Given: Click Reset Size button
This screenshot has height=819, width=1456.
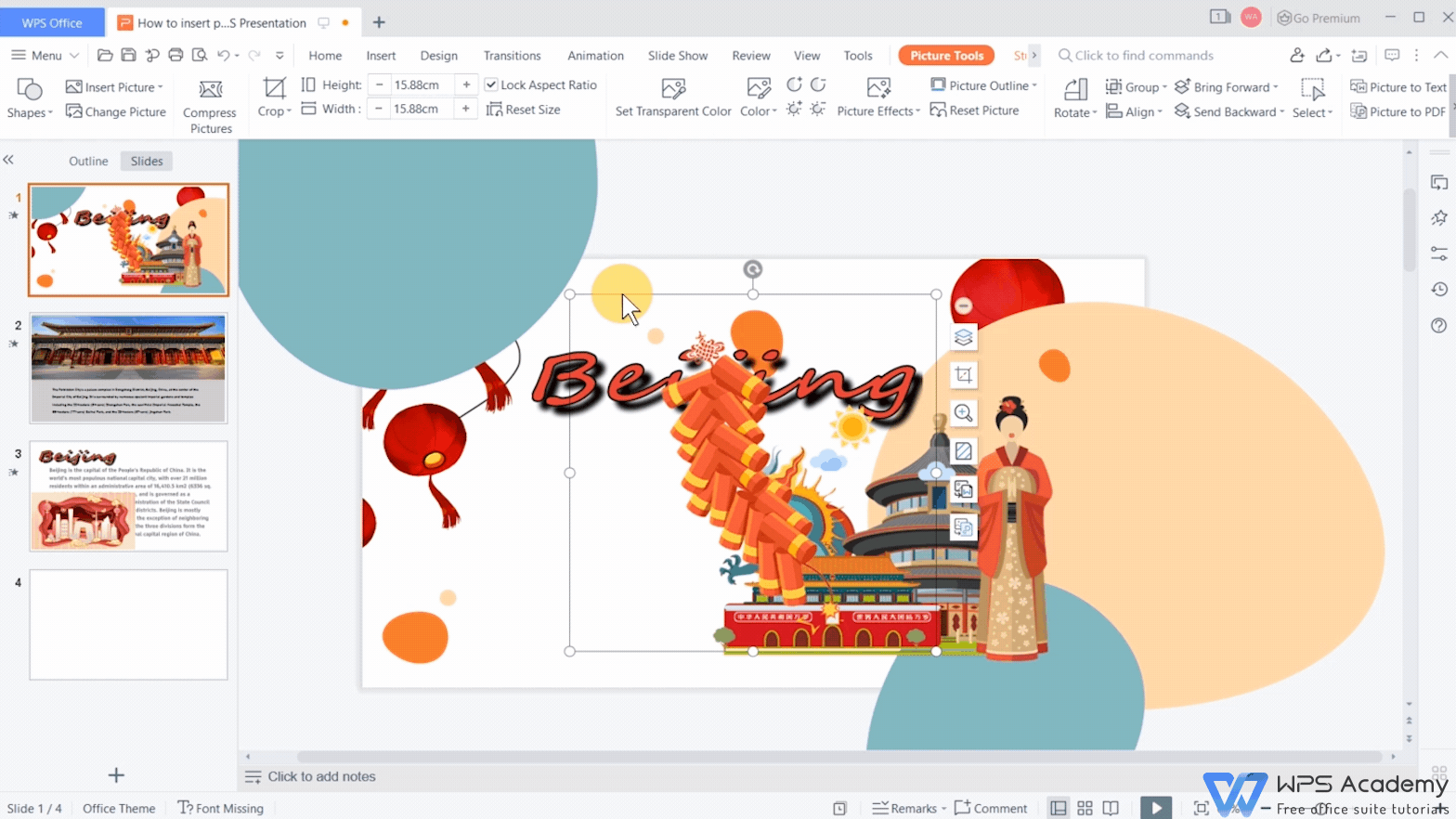Looking at the screenshot, I should 524,110.
